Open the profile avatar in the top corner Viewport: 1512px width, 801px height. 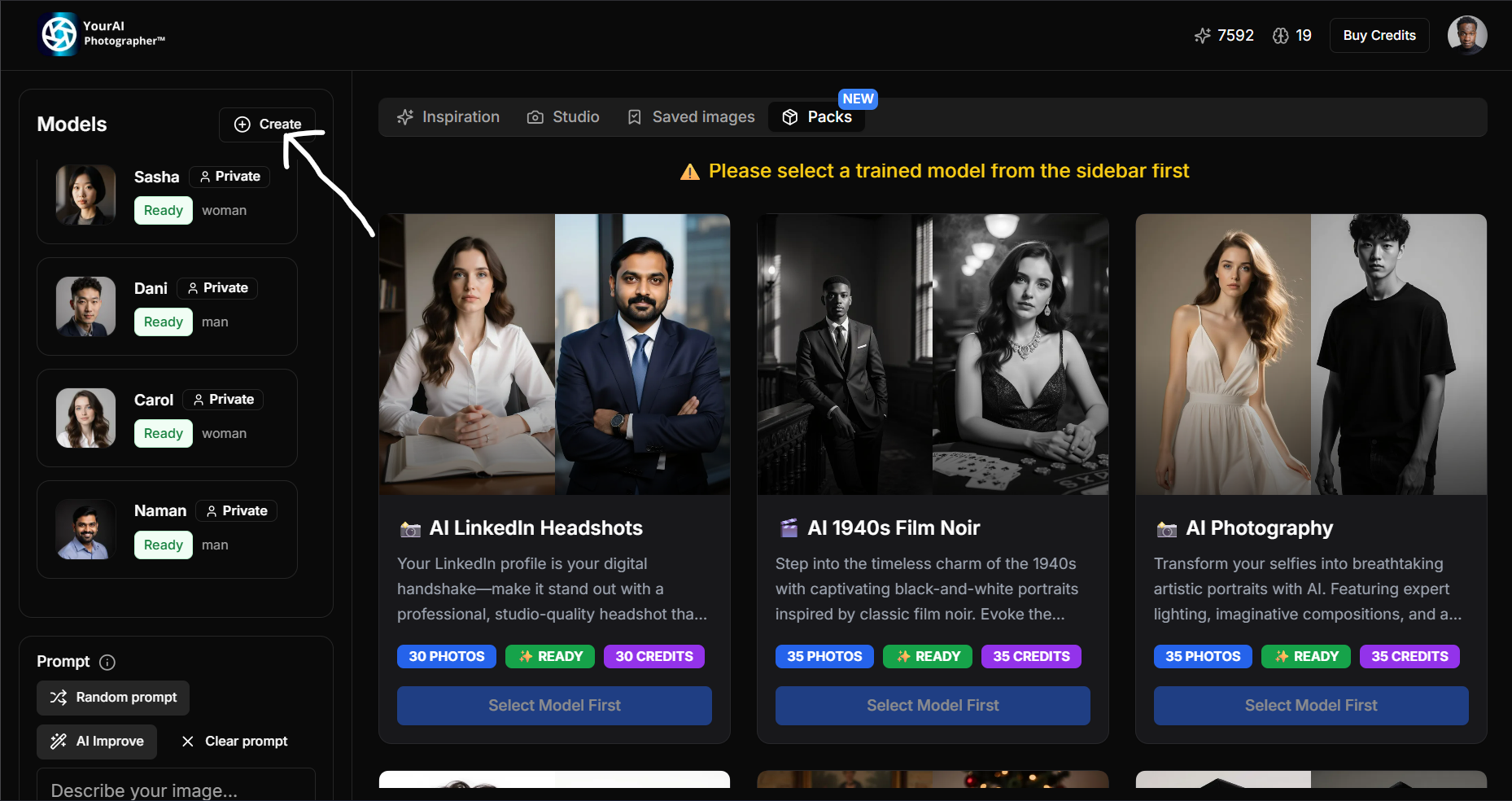(1467, 34)
